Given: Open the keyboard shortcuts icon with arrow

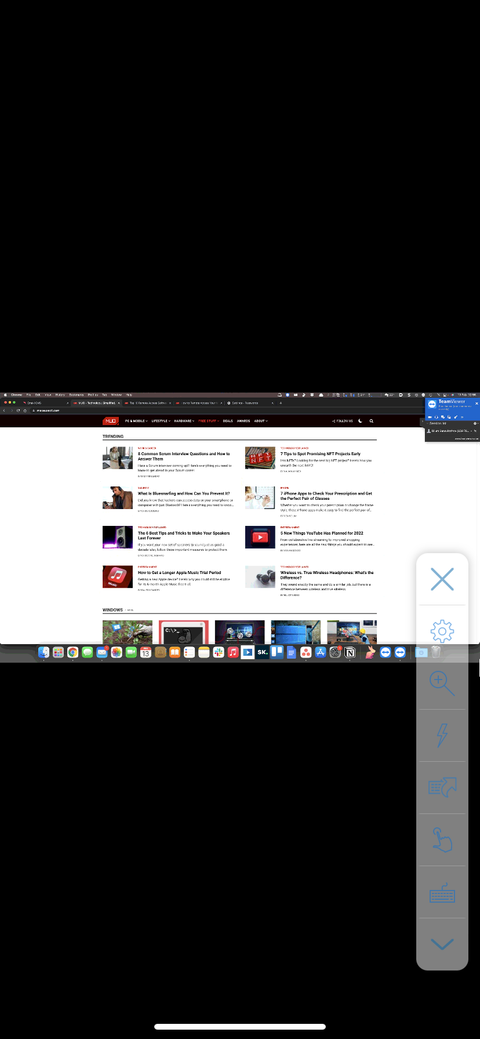Looking at the screenshot, I should coord(442,787).
